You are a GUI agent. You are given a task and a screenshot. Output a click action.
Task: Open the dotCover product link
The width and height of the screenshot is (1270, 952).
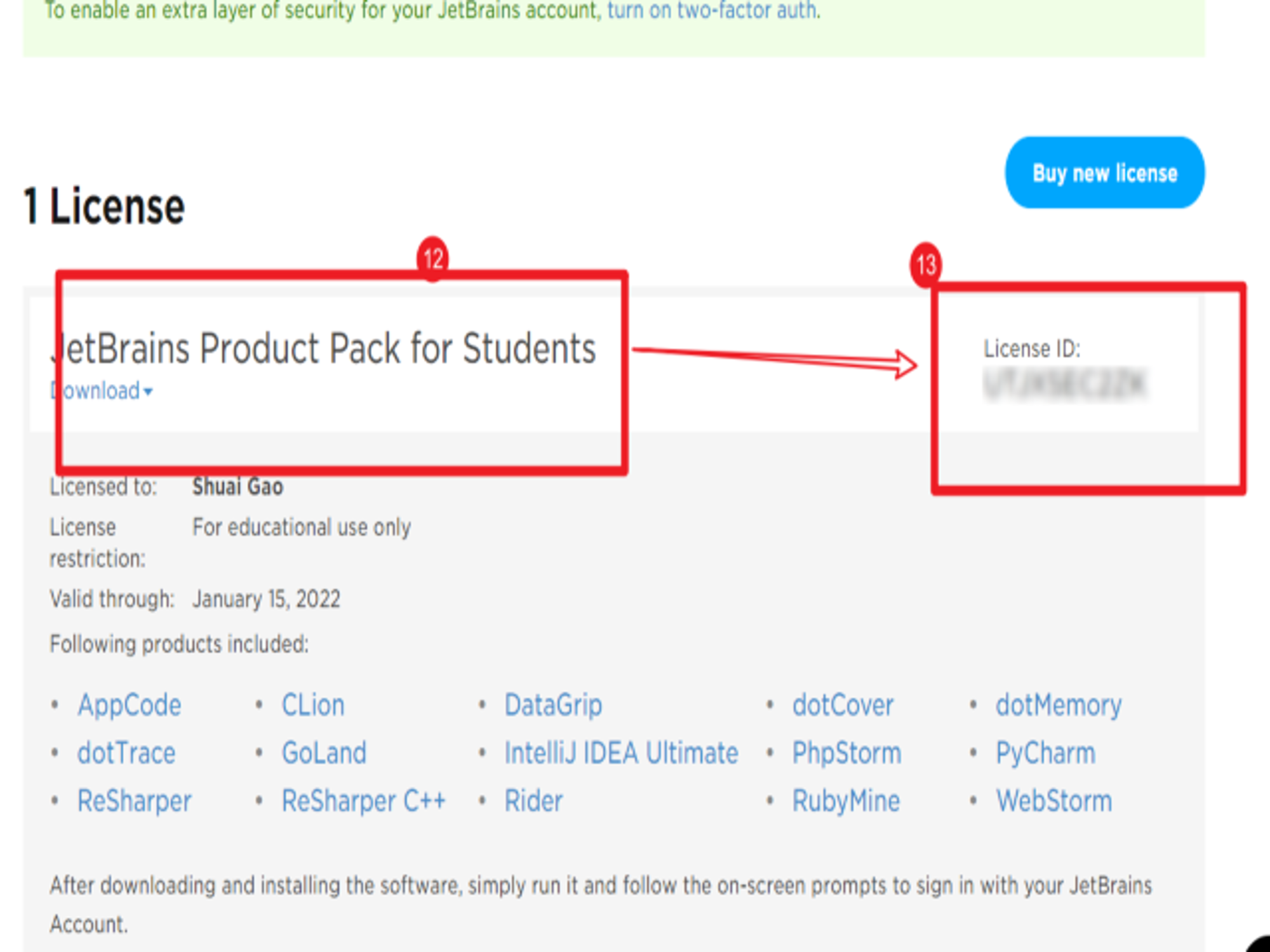(843, 705)
